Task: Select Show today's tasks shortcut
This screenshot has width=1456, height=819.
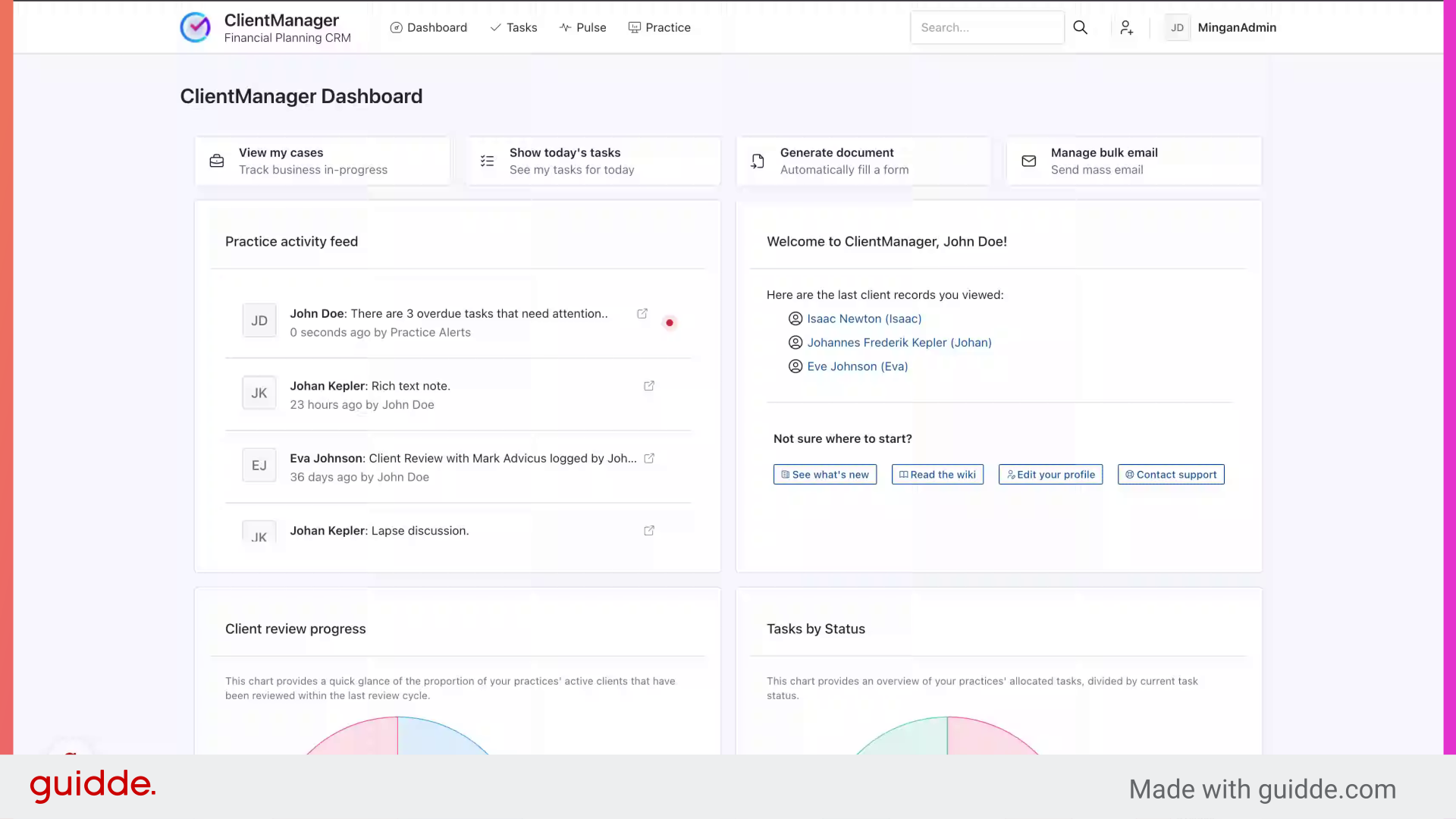Action: [x=594, y=161]
